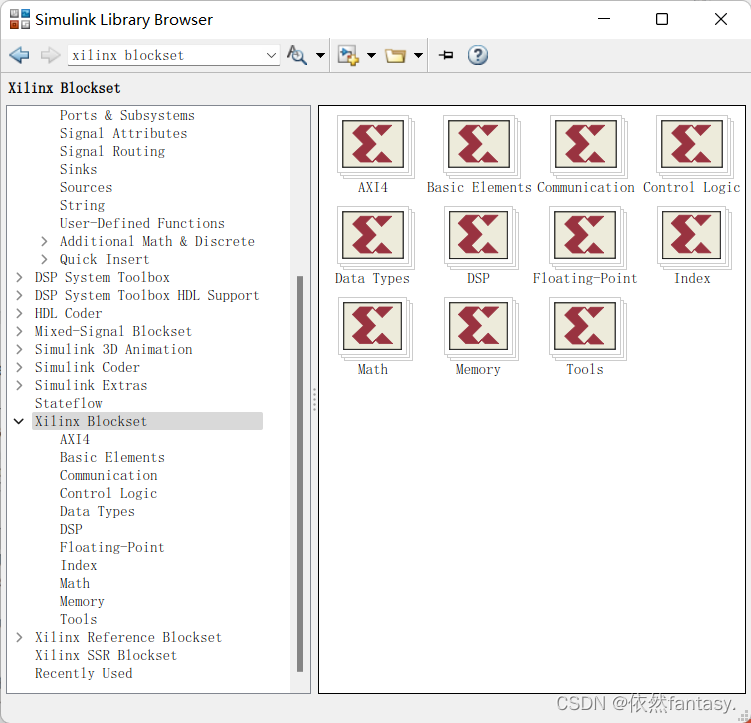Click the library tree vertical scrollbar
Viewport: 751px width, 723px height.
[300, 470]
